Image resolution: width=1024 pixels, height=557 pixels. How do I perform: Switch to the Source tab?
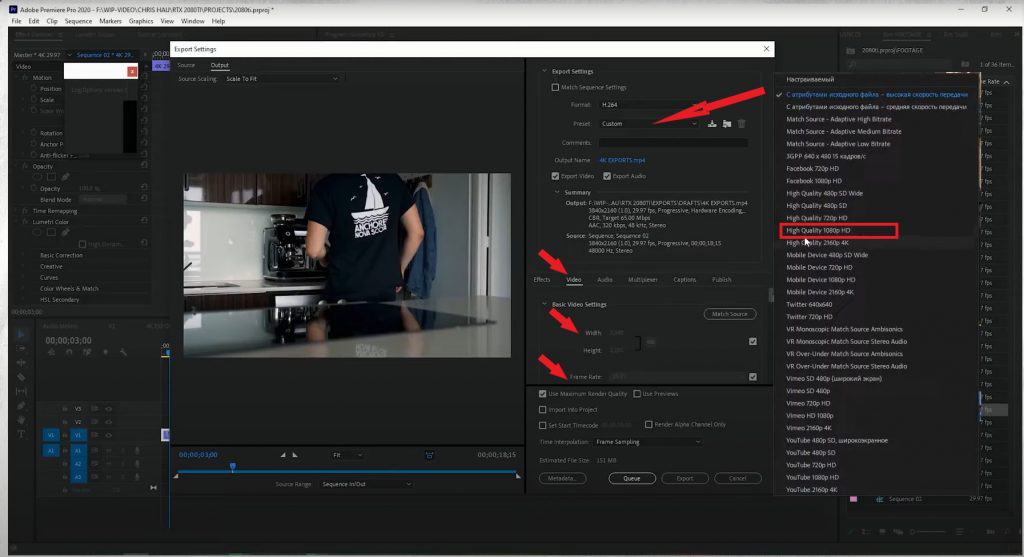point(186,65)
